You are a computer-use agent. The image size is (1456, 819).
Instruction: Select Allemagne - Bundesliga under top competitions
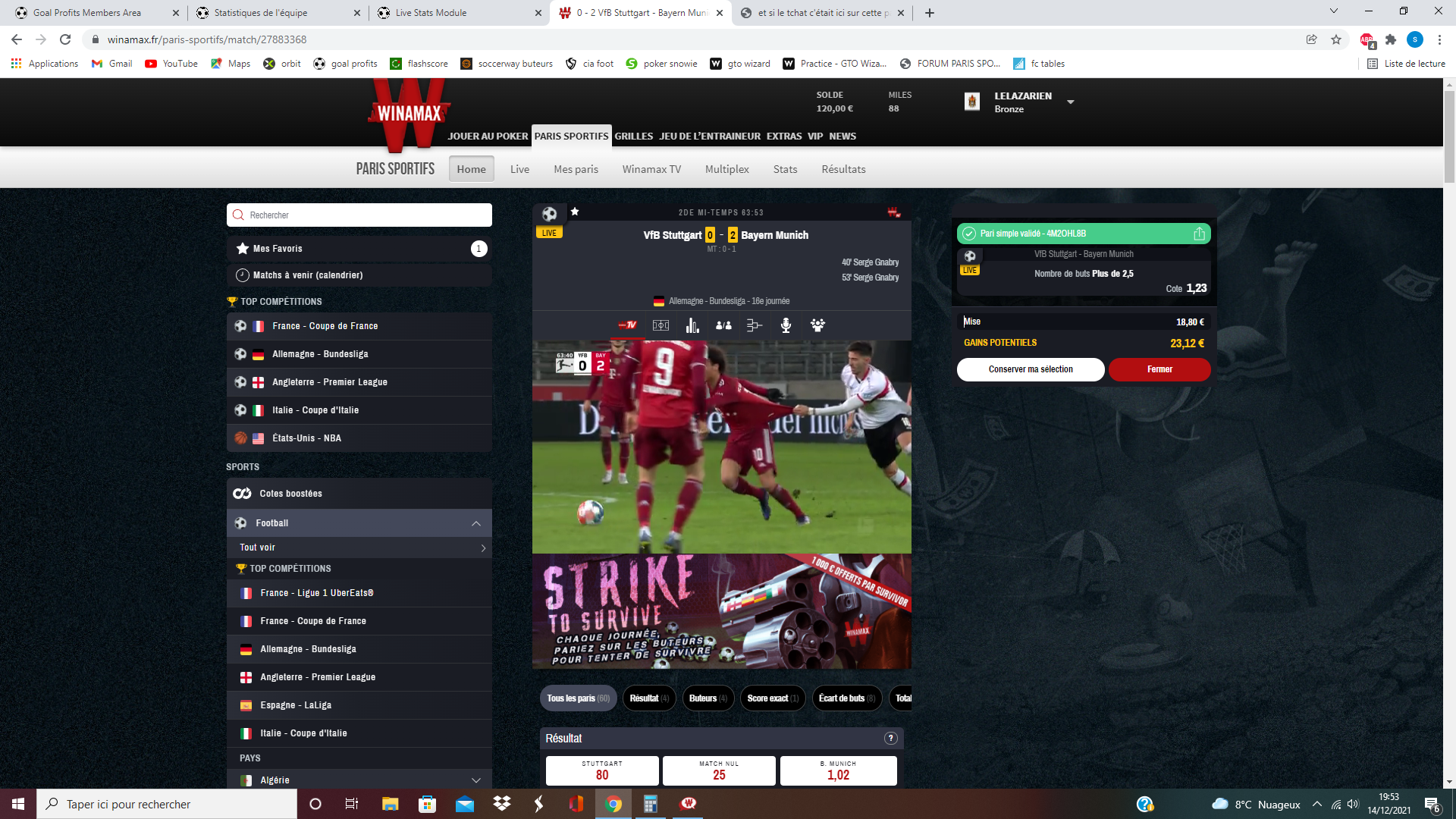359,354
